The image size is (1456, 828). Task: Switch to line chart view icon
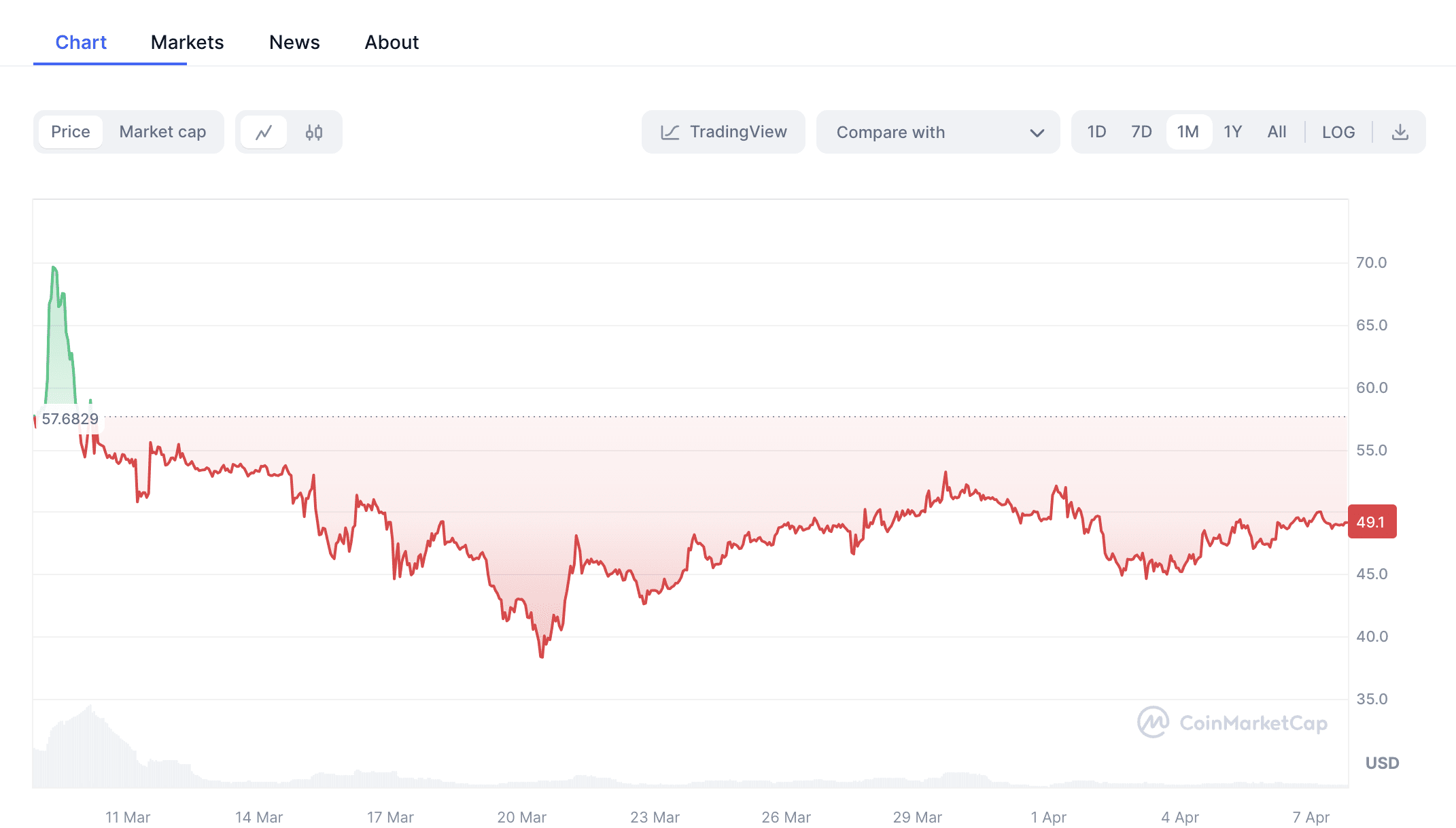[264, 132]
